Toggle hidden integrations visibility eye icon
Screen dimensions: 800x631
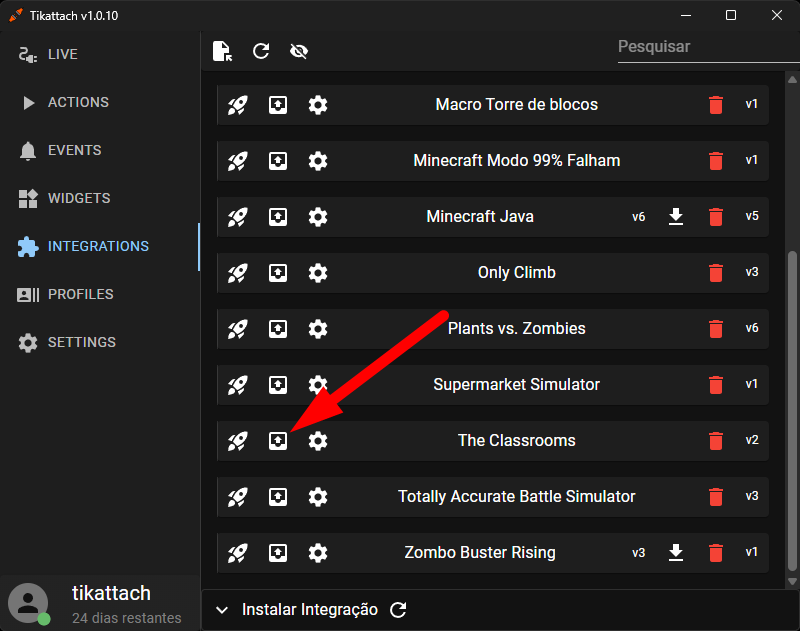click(299, 51)
